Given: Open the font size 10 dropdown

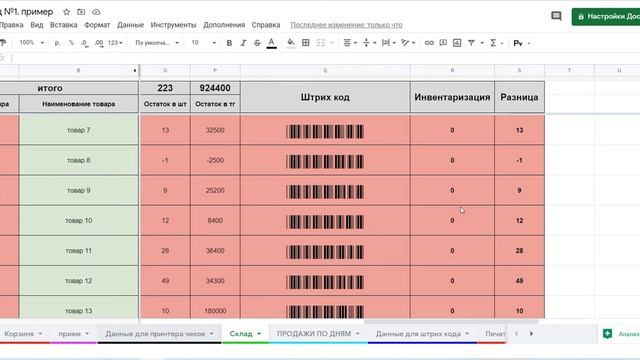Looking at the screenshot, I should (204, 42).
